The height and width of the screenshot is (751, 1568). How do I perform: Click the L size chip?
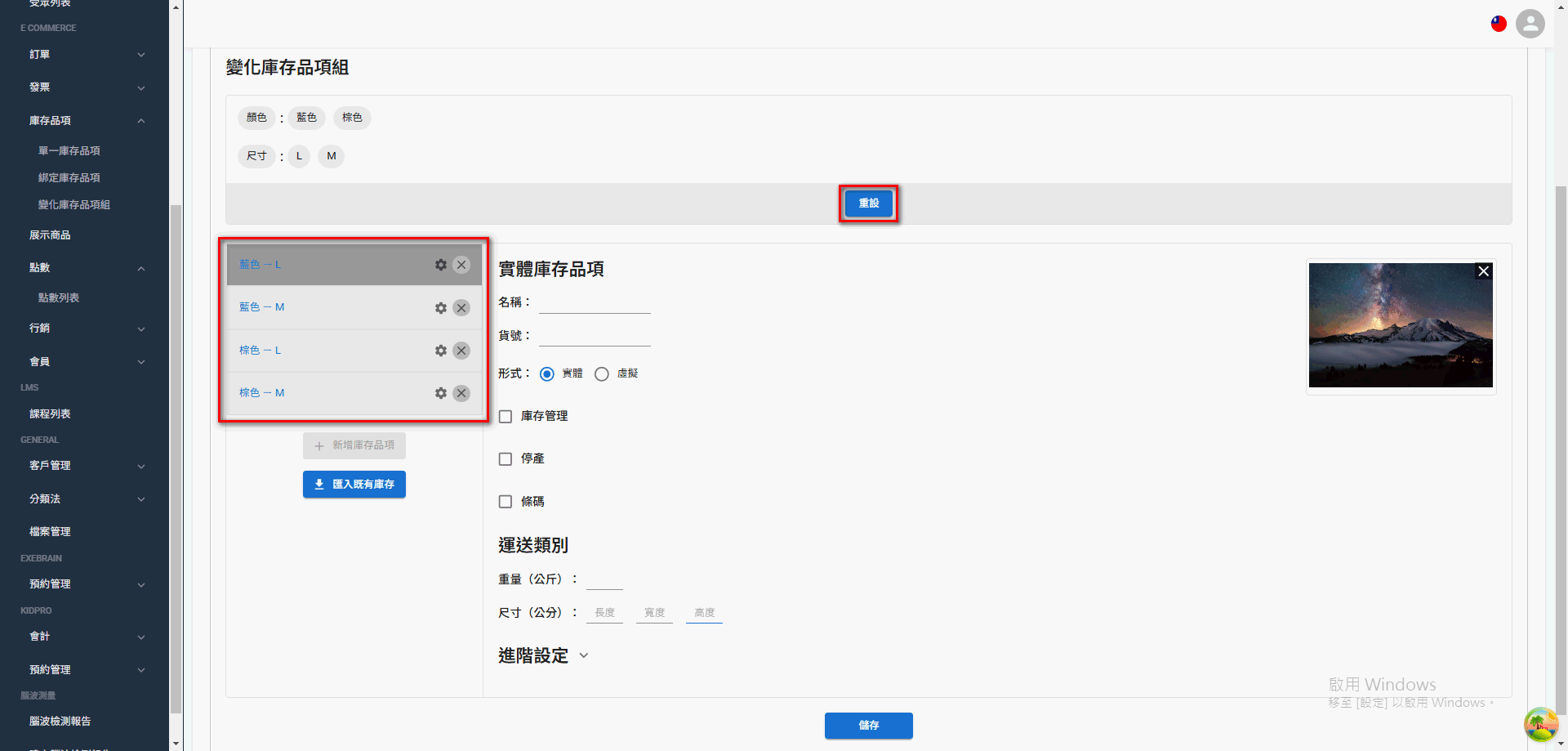point(299,156)
